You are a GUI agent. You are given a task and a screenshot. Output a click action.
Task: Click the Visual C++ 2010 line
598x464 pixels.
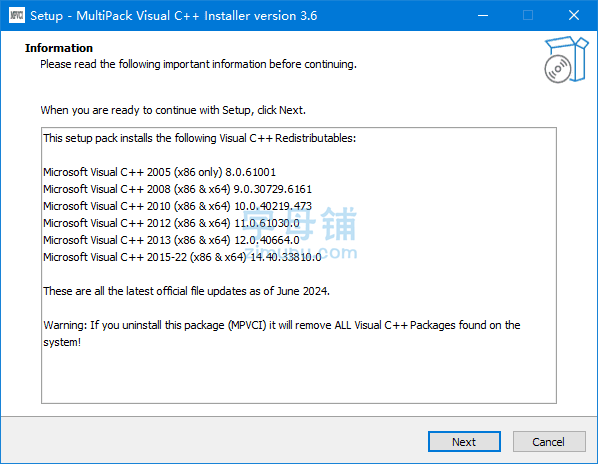tap(177, 206)
